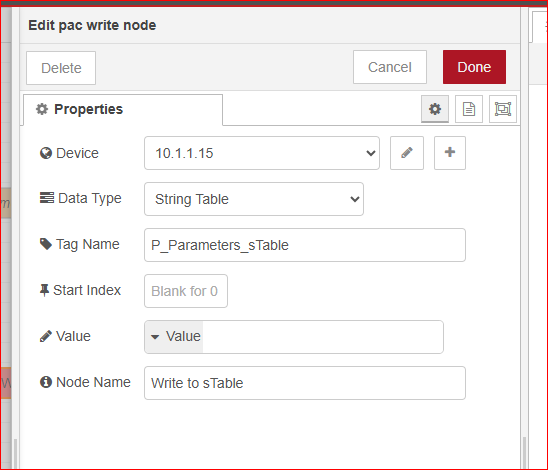Click the Node Name info icon
548x470 pixels.
coord(46,382)
